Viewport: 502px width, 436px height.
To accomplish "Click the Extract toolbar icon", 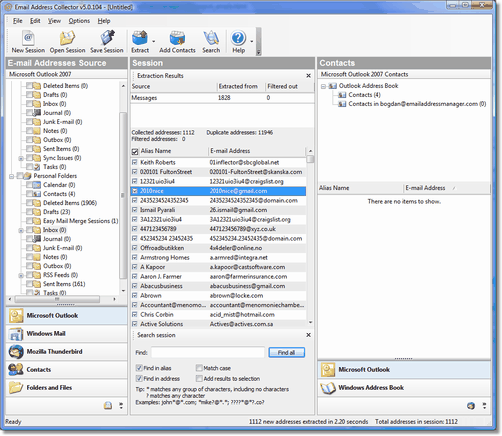I will pos(140,38).
